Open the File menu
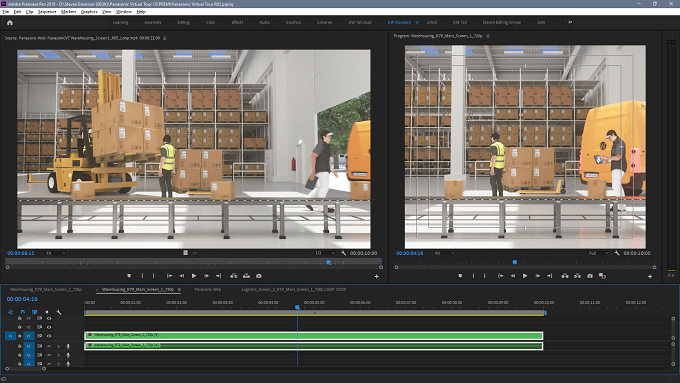Image resolution: width=680 pixels, height=383 pixels. pyautogui.click(x=5, y=12)
